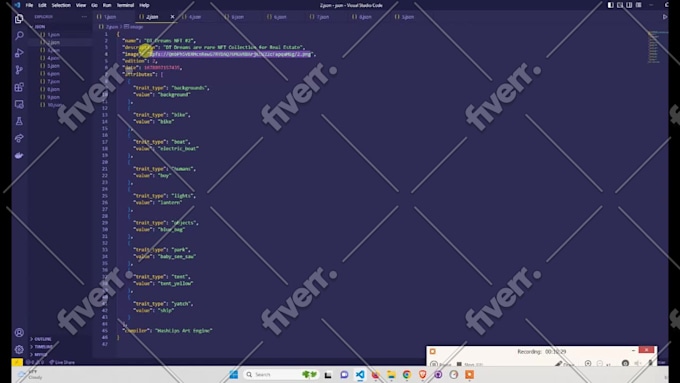
Task: Open 9.json in the Explorer tree
Action: (x=54, y=97)
